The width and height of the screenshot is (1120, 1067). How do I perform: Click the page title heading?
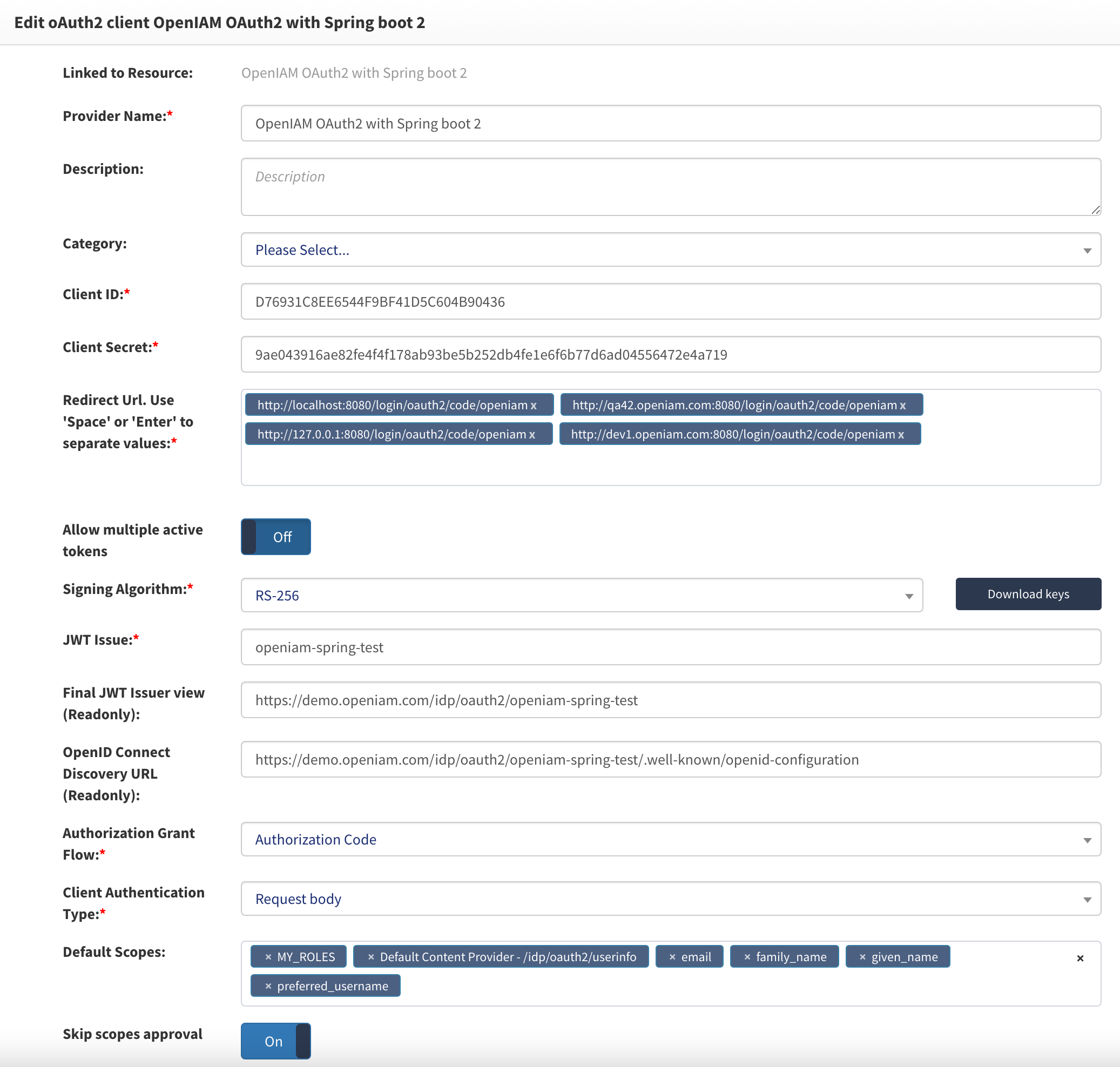[220, 22]
